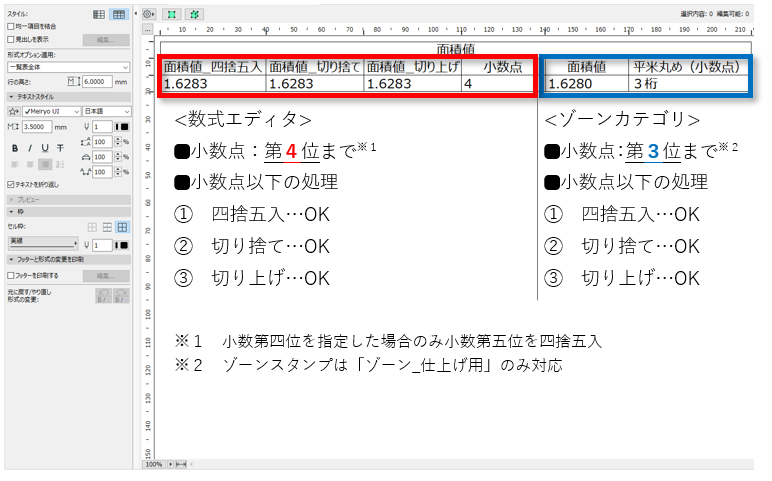The width and height of the screenshot is (772, 481).
Task: Pick the text pen color swatch
Action: click(x=122, y=127)
